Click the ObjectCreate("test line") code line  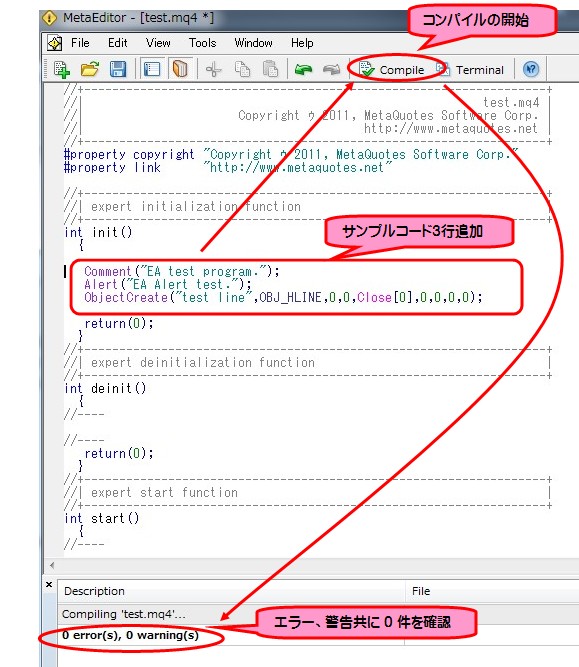(283, 297)
